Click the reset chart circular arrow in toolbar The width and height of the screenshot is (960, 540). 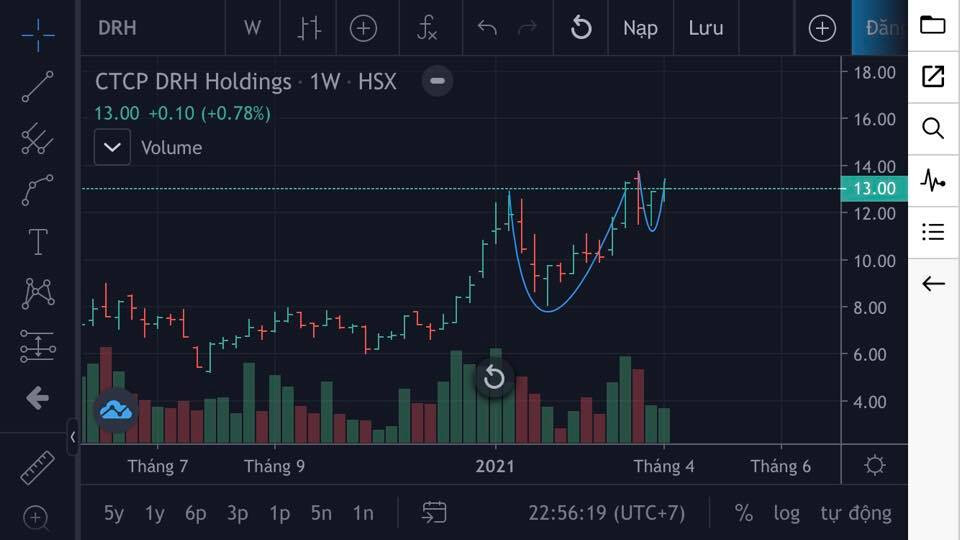[581, 28]
